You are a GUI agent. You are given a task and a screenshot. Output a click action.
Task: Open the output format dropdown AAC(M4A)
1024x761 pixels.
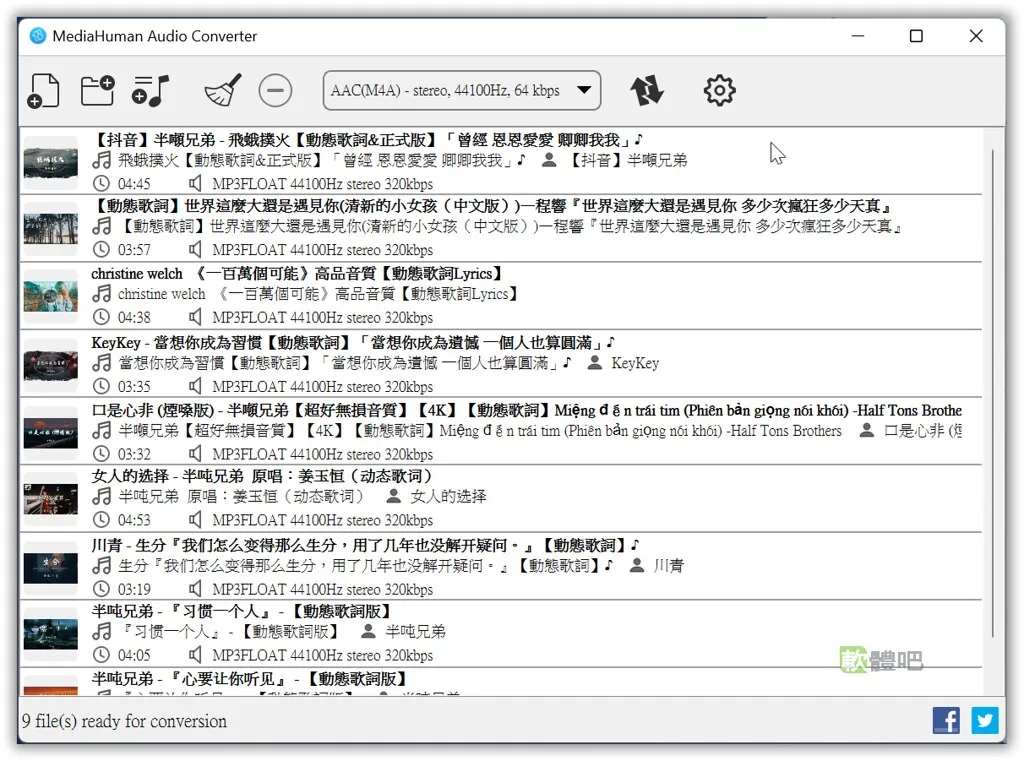pyautogui.click(x=462, y=90)
